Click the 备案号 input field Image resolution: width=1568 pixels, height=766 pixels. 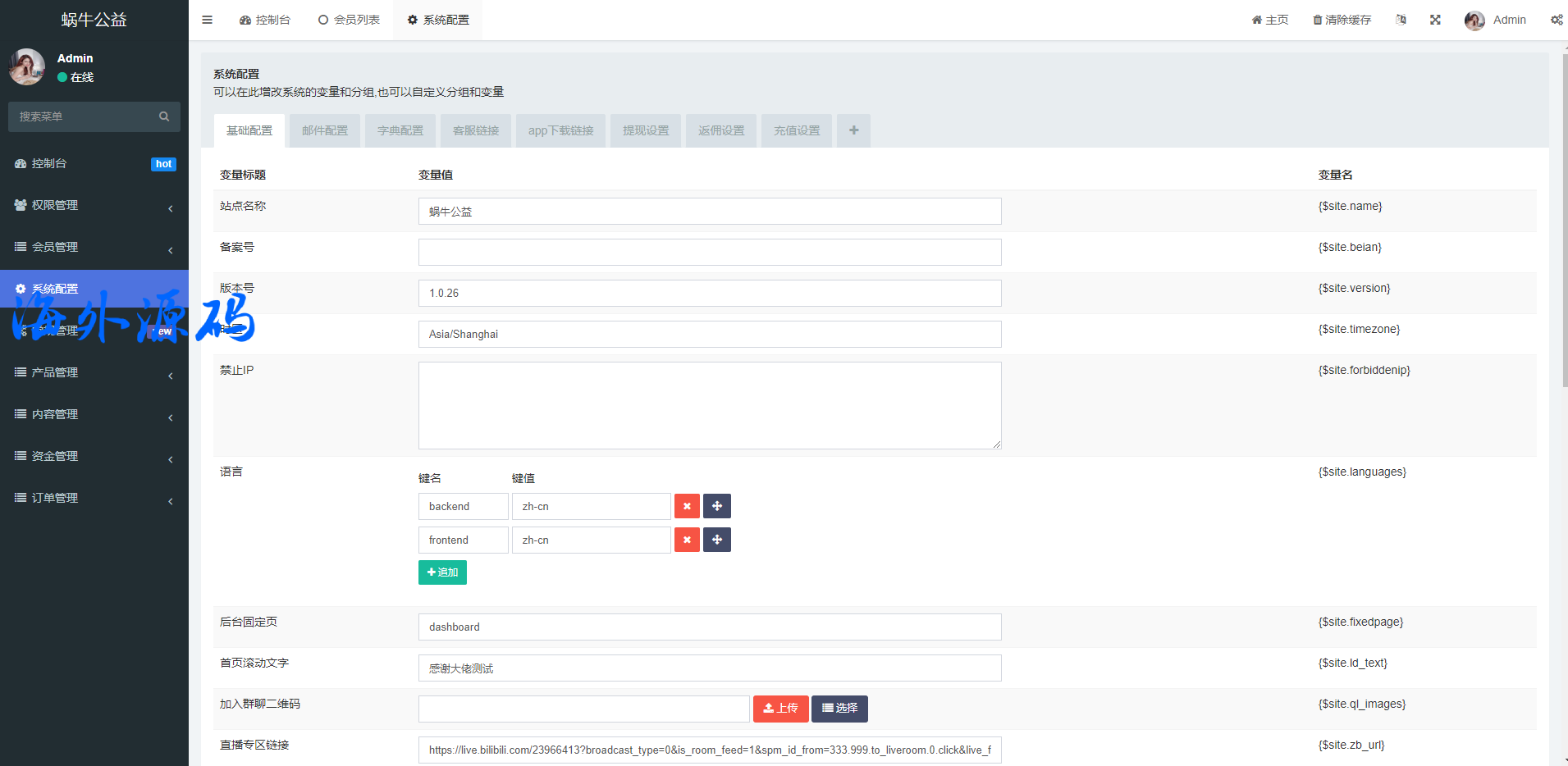click(709, 252)
